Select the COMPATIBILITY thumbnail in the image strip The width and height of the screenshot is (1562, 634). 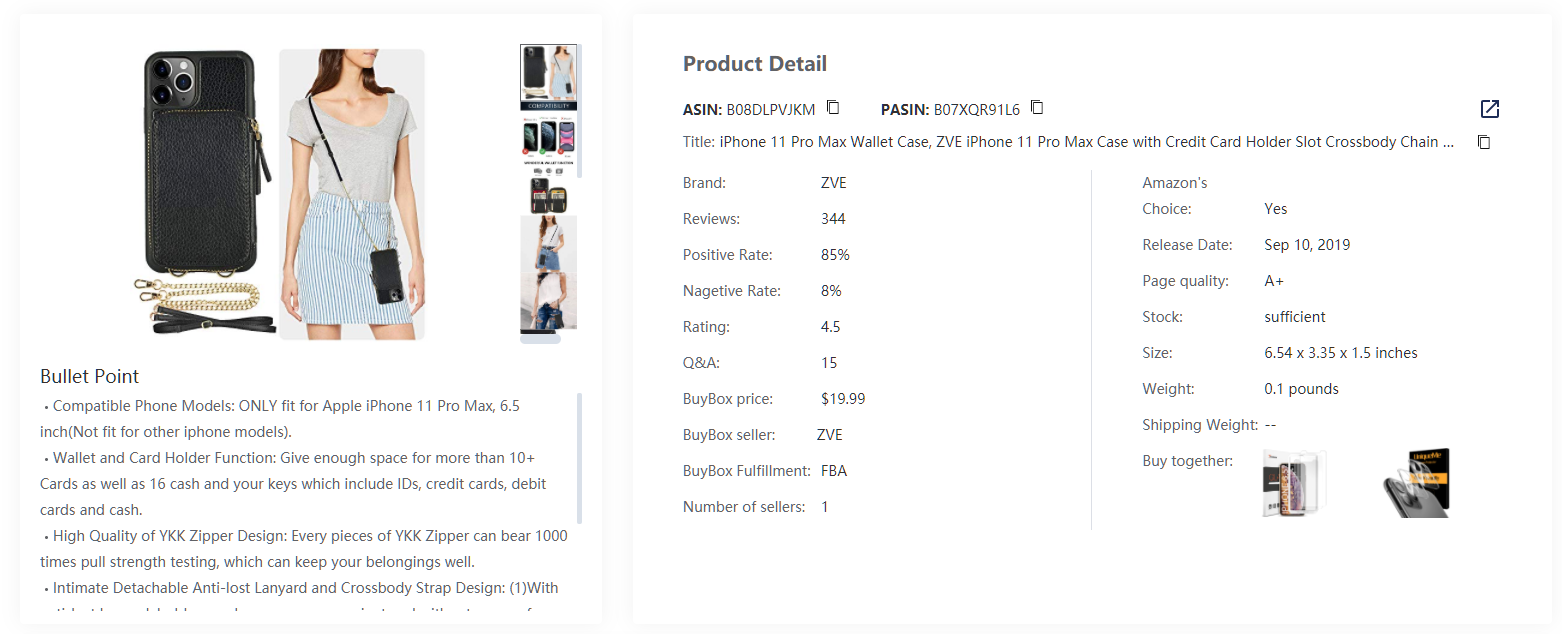549,77
